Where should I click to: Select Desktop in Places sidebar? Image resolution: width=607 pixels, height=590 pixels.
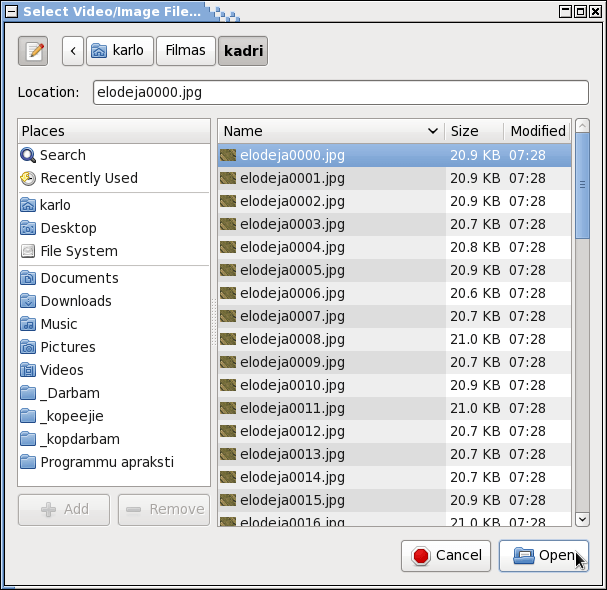[x=114, y=228]
